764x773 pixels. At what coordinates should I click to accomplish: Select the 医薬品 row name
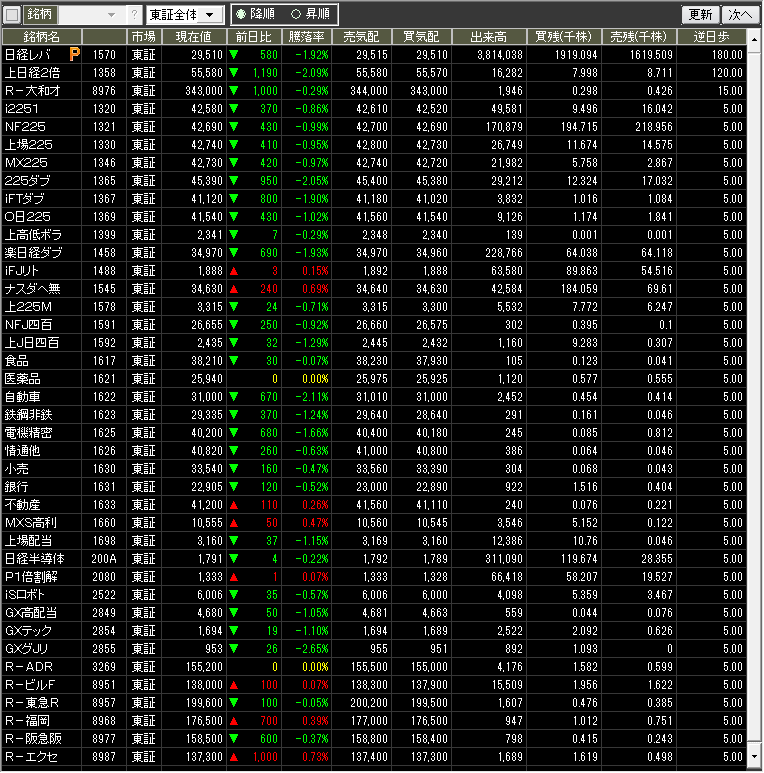pos(23,379)
